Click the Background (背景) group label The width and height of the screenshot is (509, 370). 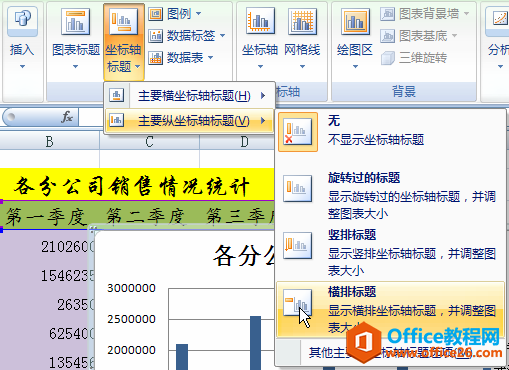pos(404,91)
